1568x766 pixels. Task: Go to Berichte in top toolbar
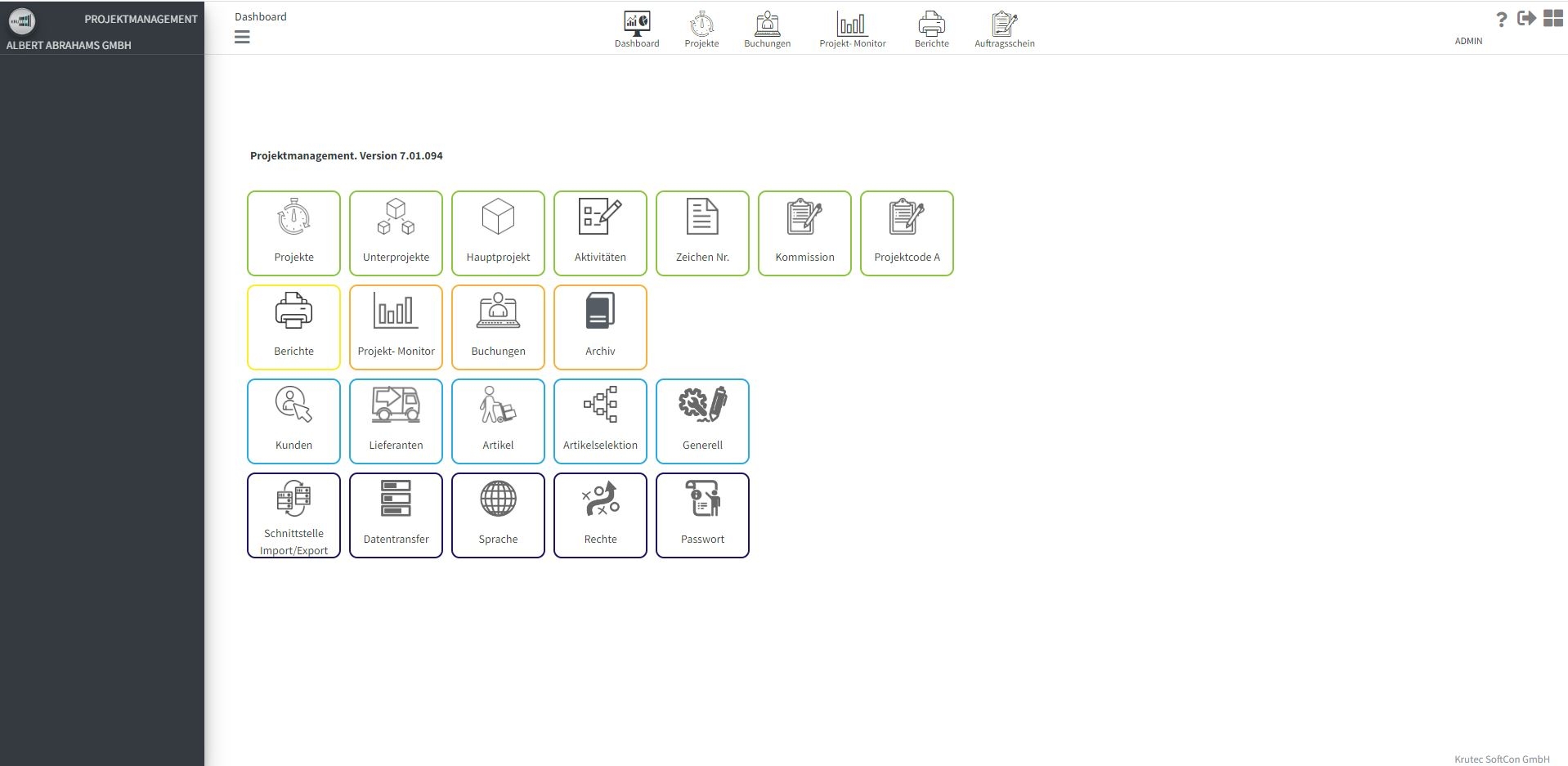coord(932,29)
